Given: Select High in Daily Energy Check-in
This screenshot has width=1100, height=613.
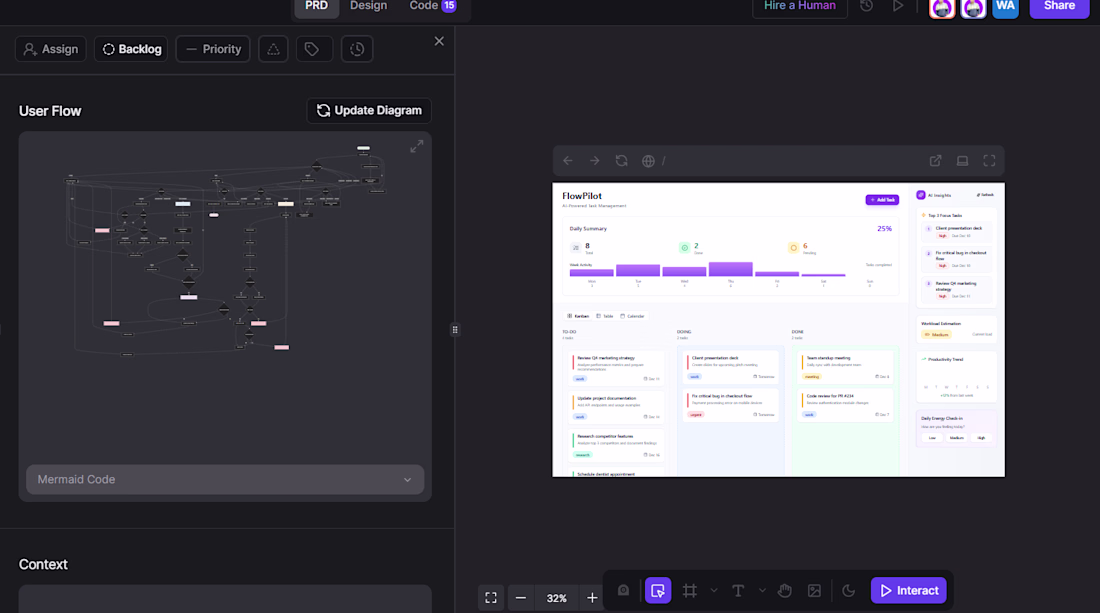Looking at the screenshot, I should click(981, 438).
